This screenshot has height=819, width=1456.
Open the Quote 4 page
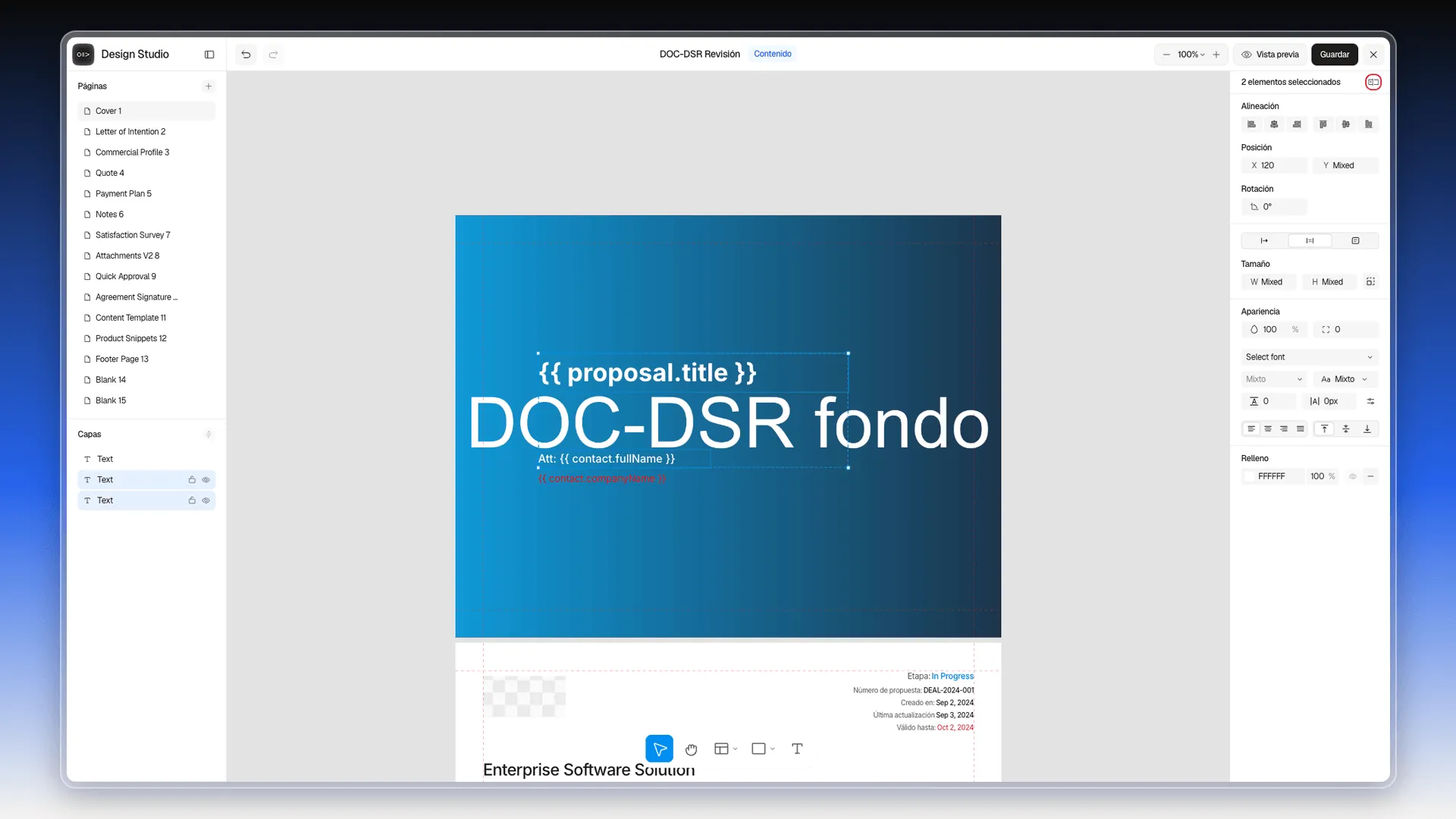[x=146, y=173]
